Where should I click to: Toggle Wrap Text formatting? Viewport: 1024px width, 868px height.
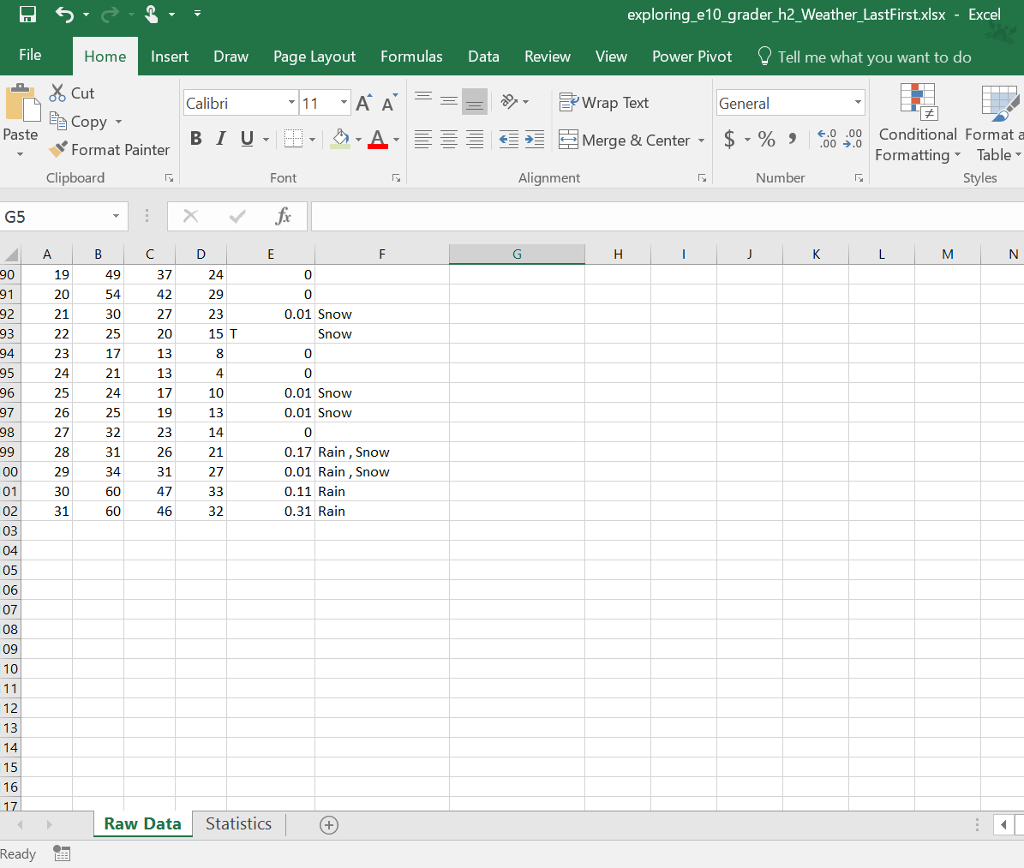pyautogui.click(x=570, y=102)
